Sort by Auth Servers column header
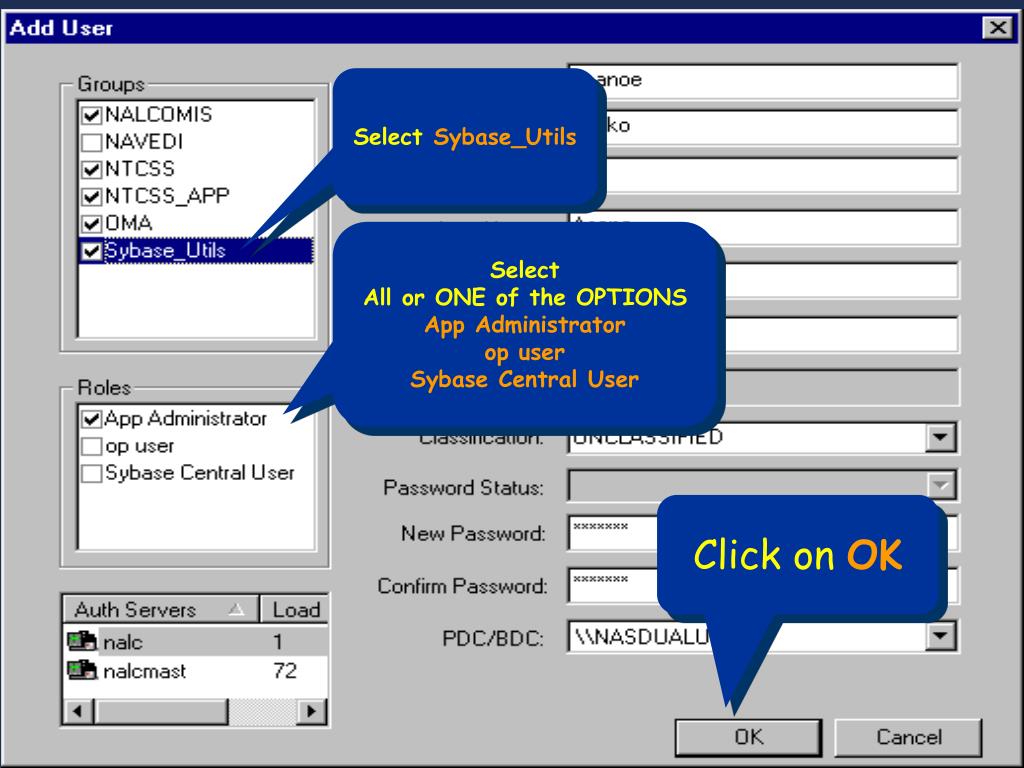The image size is (1024, 768). (x=161, y=609)
